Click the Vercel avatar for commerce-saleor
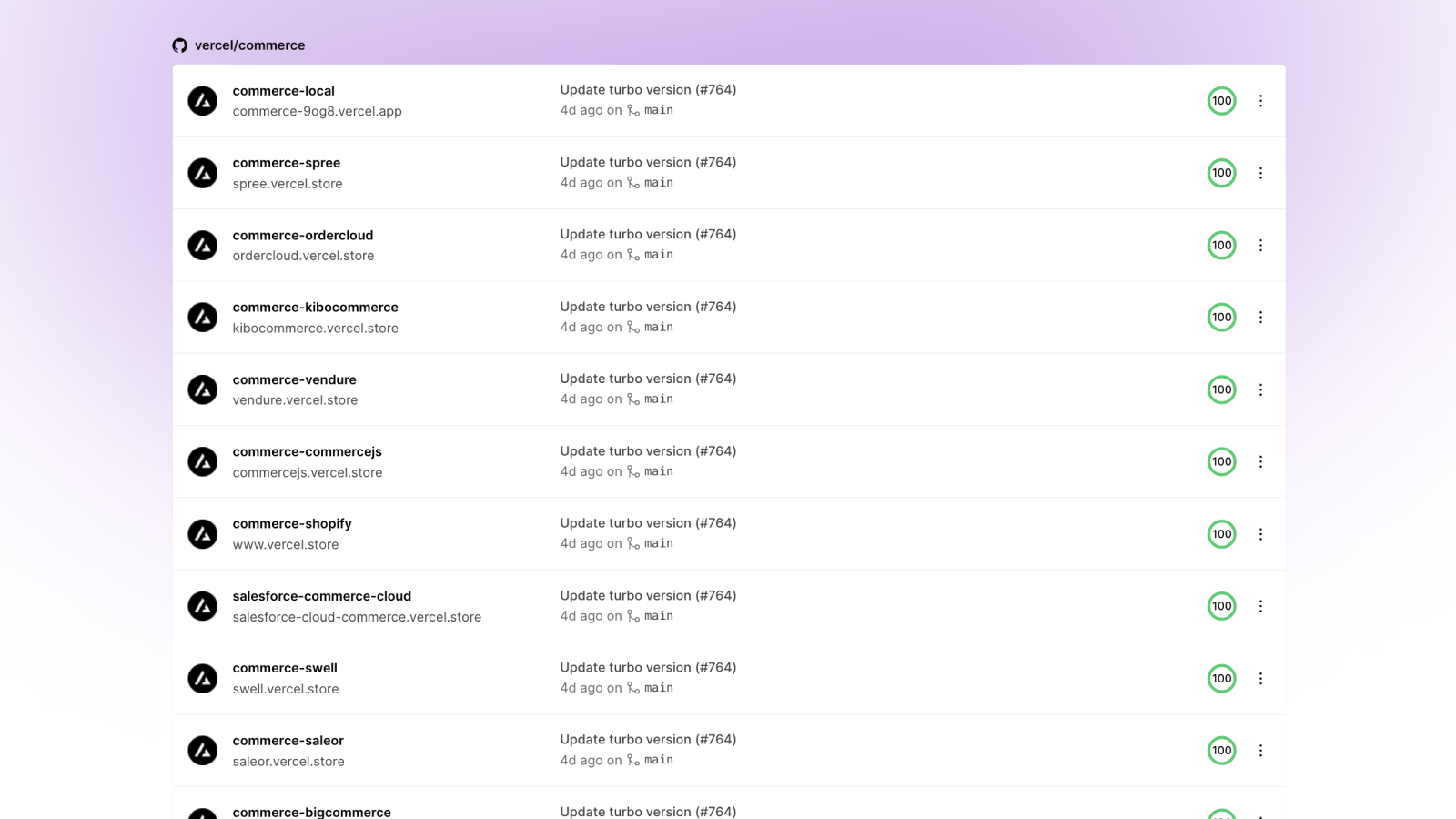This screenshot has height=819, width=1456. click(202, 750)
